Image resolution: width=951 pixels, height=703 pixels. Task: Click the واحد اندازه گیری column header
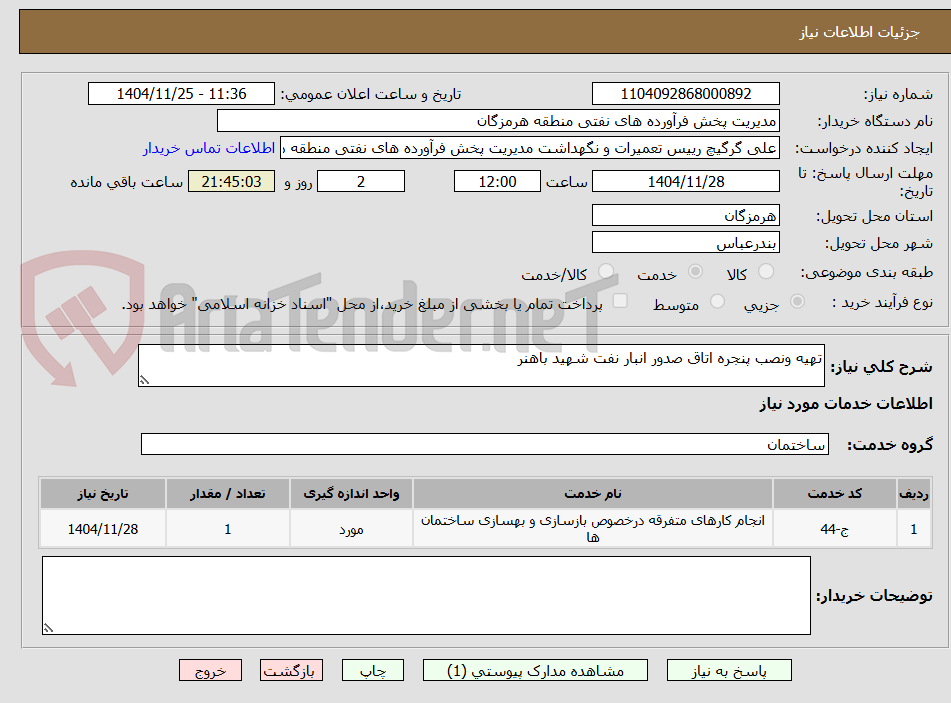(x=351, y=494)
